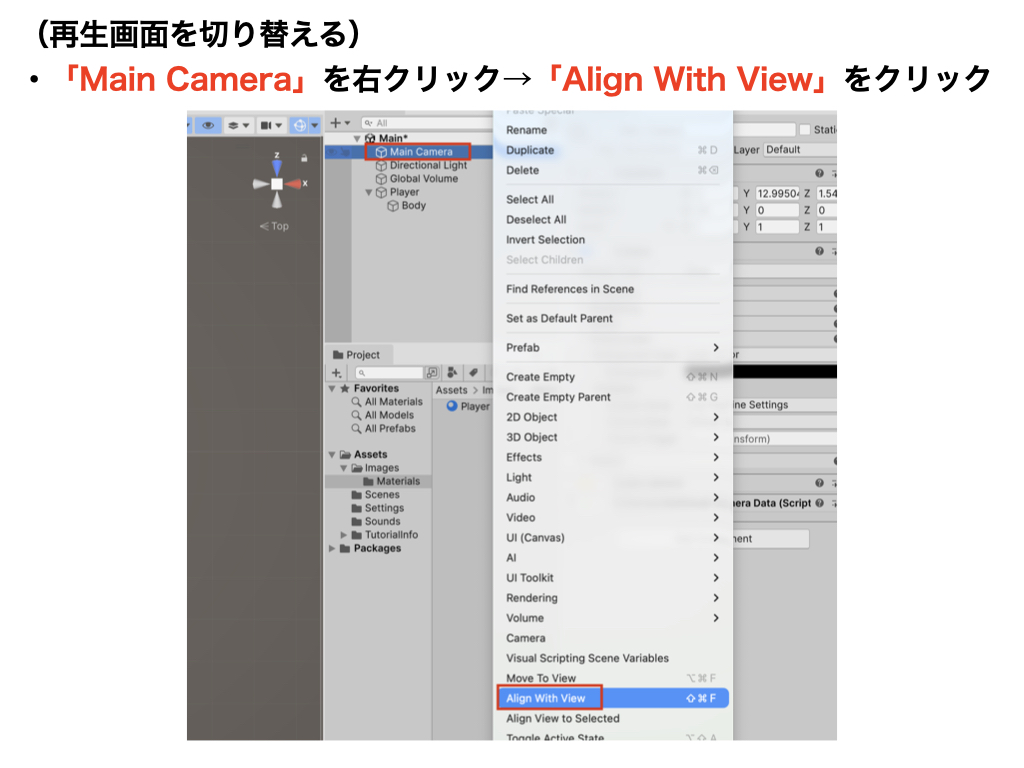
Task: Click Assets in the Project breadcrumb
Action: (x=451, y=390)
